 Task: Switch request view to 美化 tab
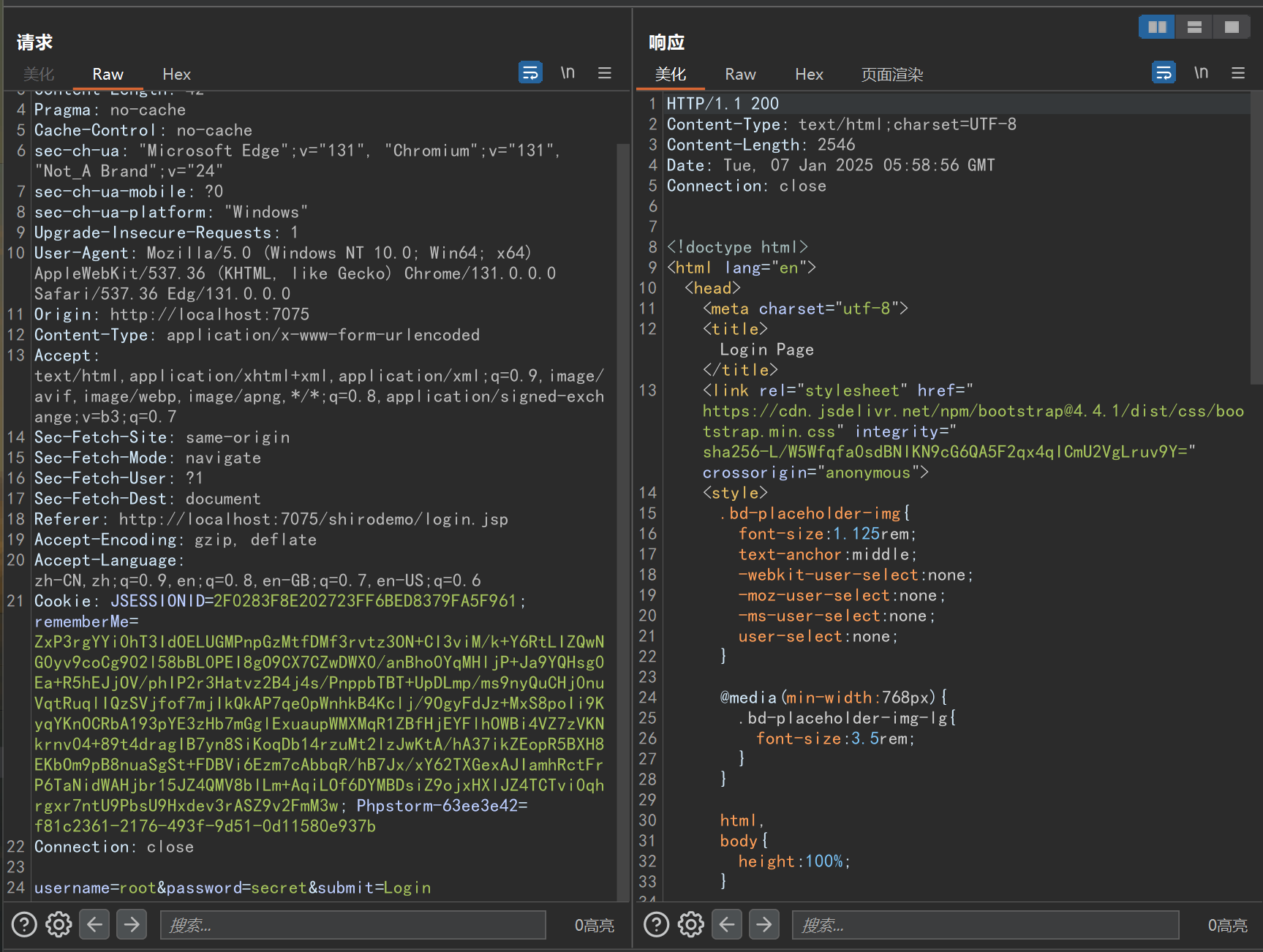click(39, 74)
